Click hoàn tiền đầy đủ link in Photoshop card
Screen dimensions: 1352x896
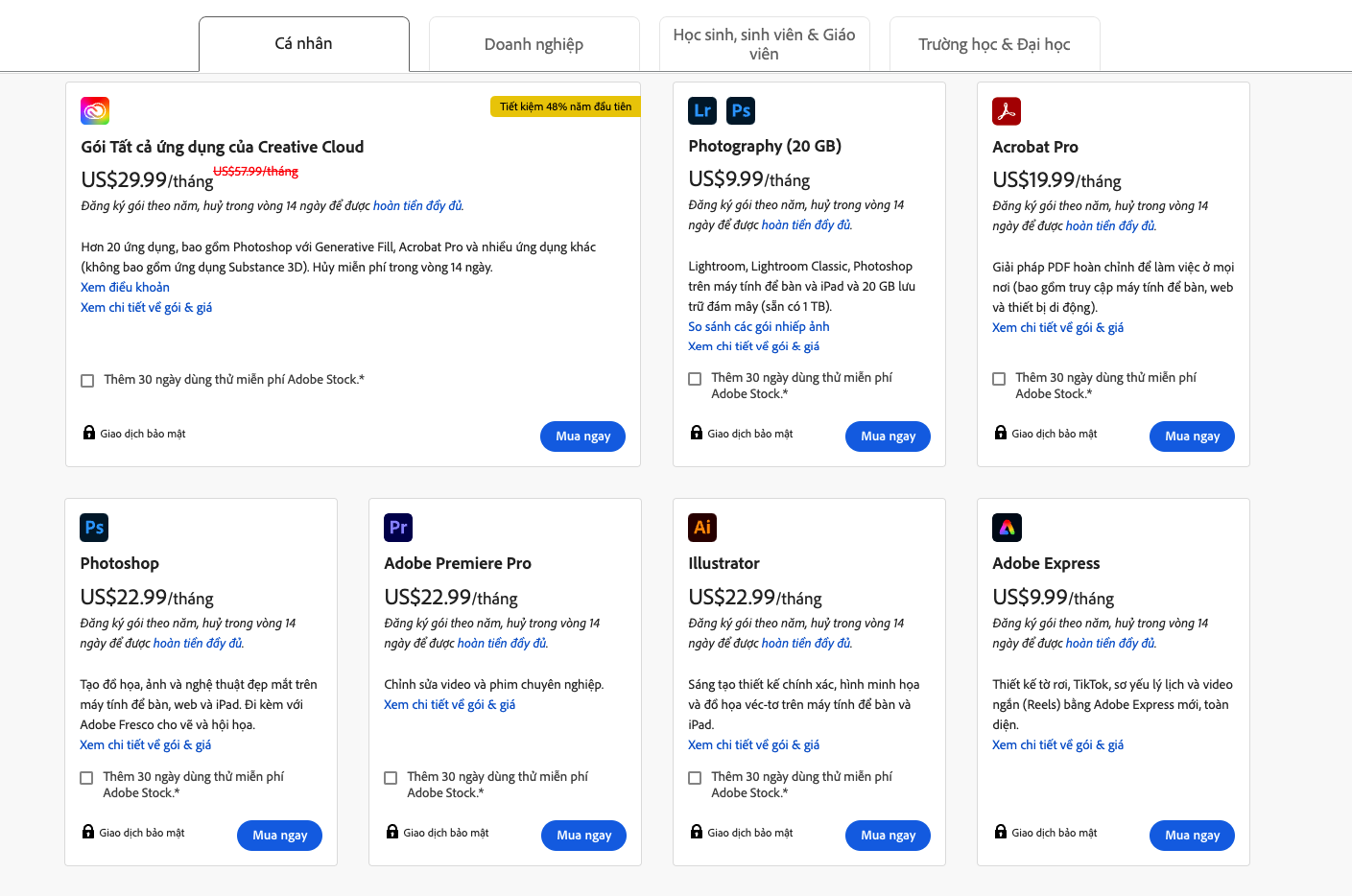point(199,644)
